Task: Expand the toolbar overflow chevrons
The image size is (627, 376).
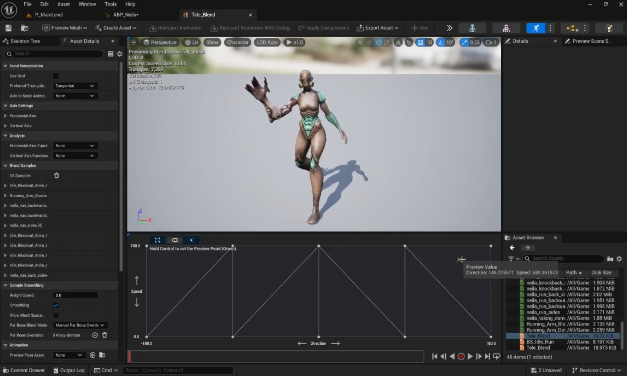Action: point(449,28)
